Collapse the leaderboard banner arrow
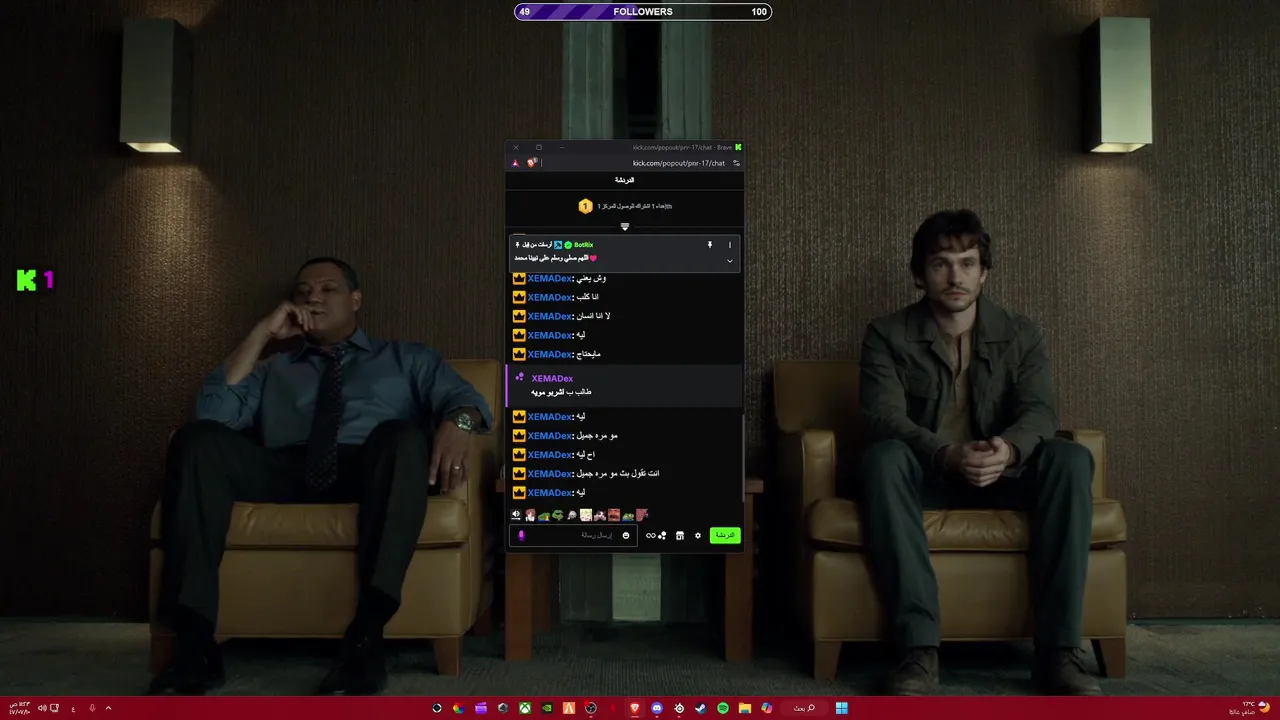 pyautogui.click(x=625, y=227)
